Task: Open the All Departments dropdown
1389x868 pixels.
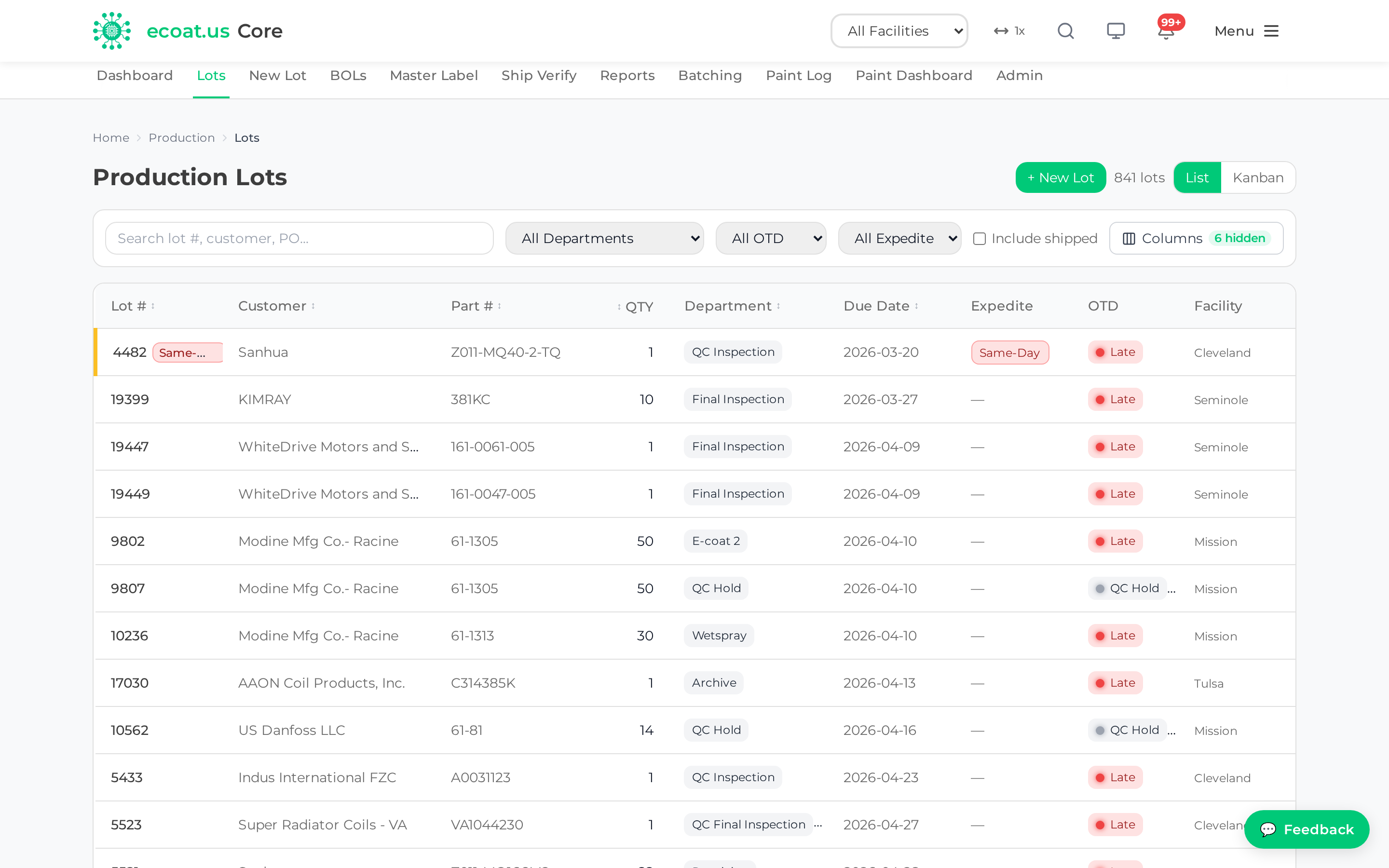Action: coord(604,238)
